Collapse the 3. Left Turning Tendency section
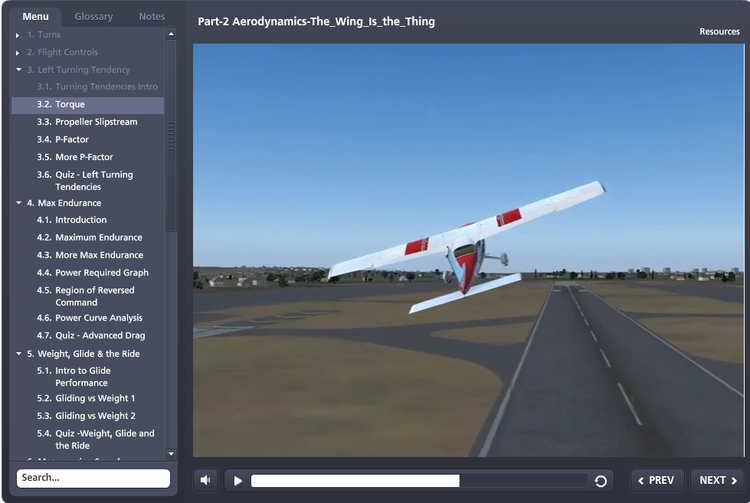This screenshot has height=503, width=750. pos(19,70)
